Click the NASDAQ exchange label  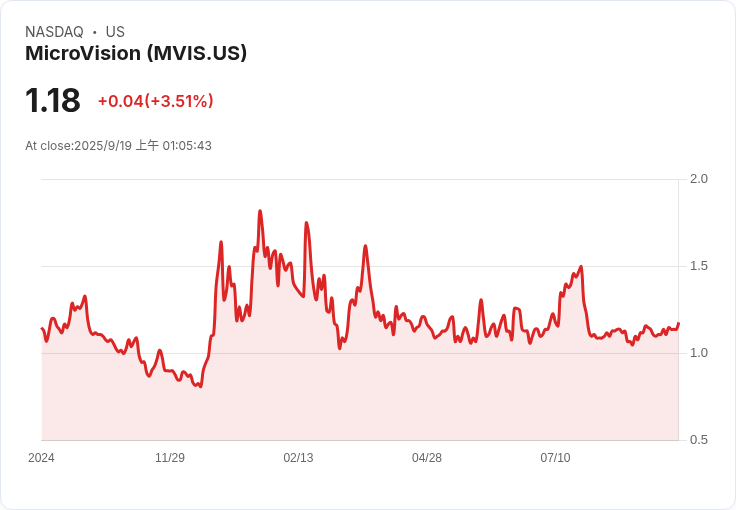tap(54, 32)
